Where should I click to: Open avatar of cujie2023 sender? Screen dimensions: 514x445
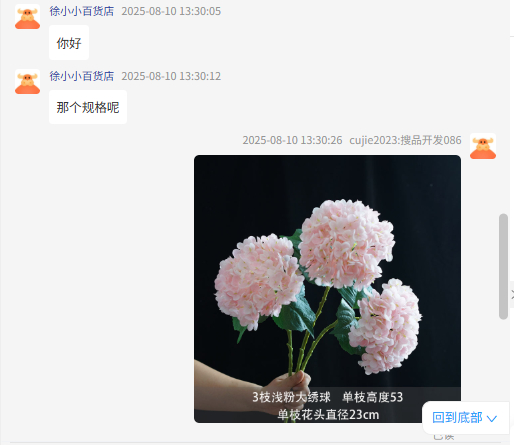(483, 146)
